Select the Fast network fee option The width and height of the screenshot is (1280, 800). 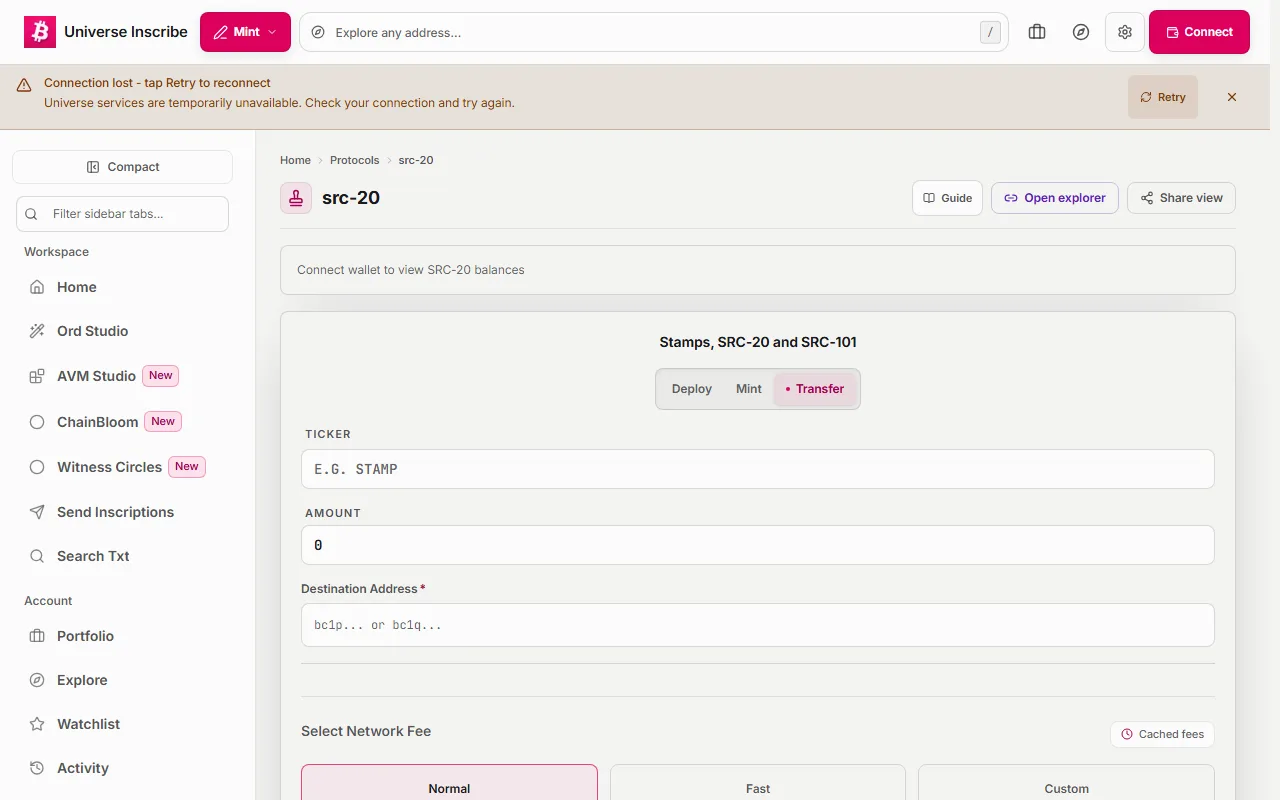pos(758,783)
